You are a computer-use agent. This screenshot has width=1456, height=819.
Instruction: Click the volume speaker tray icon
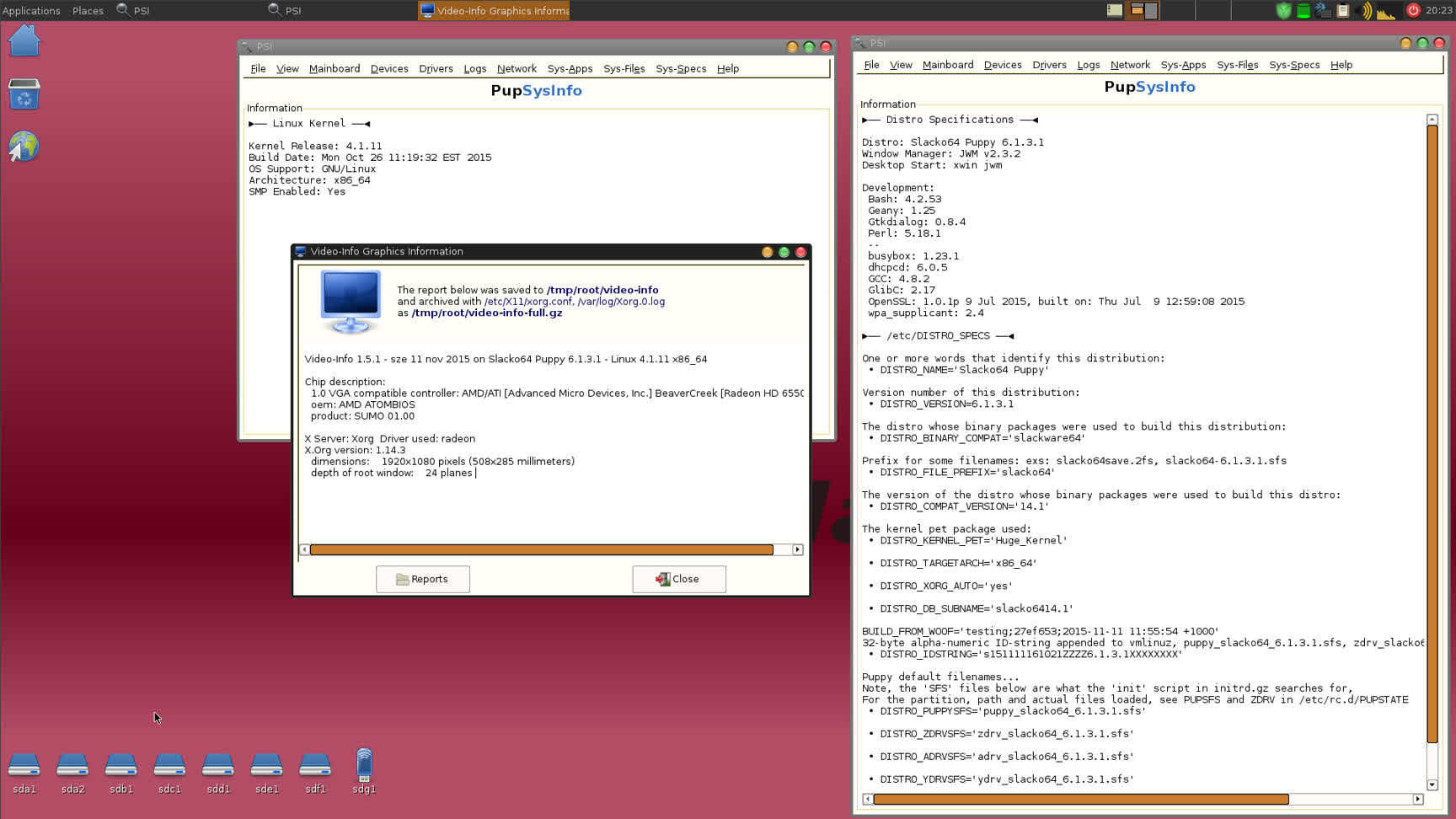click(x=1365, y=10)
